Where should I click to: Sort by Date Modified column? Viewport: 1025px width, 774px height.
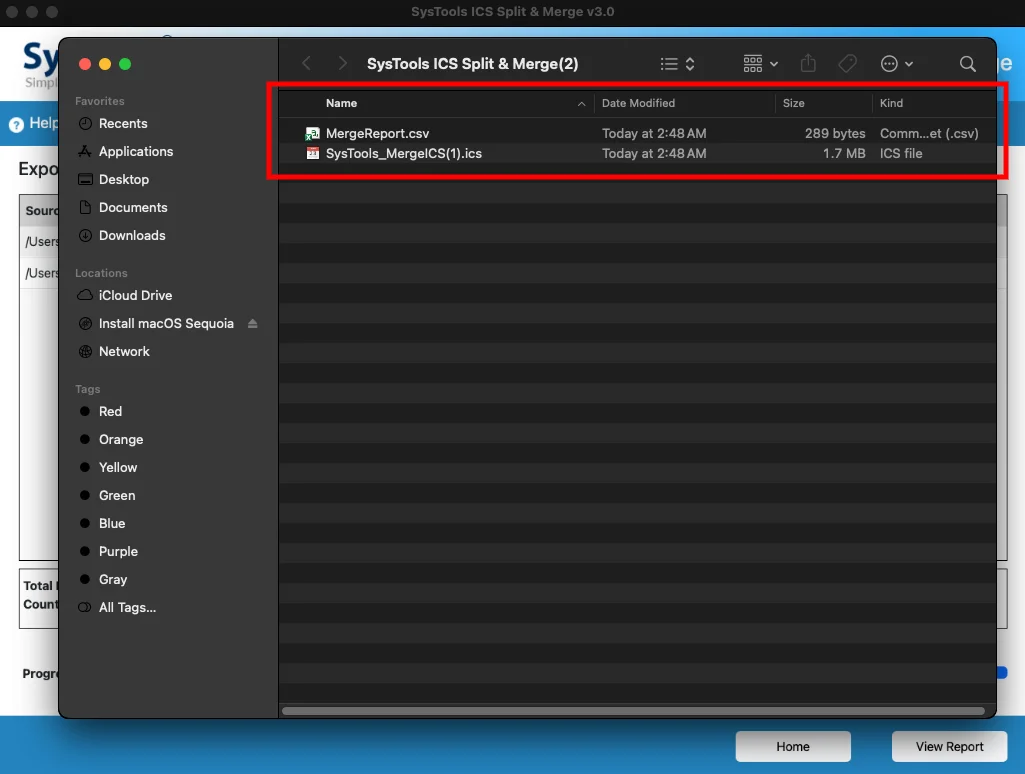638,103
